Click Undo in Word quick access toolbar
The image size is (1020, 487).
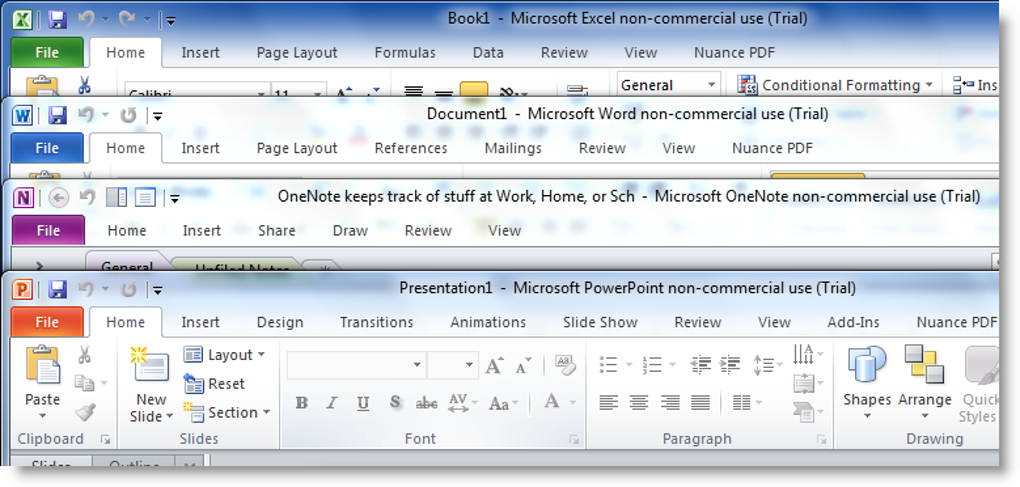click(x=86, y=115)
